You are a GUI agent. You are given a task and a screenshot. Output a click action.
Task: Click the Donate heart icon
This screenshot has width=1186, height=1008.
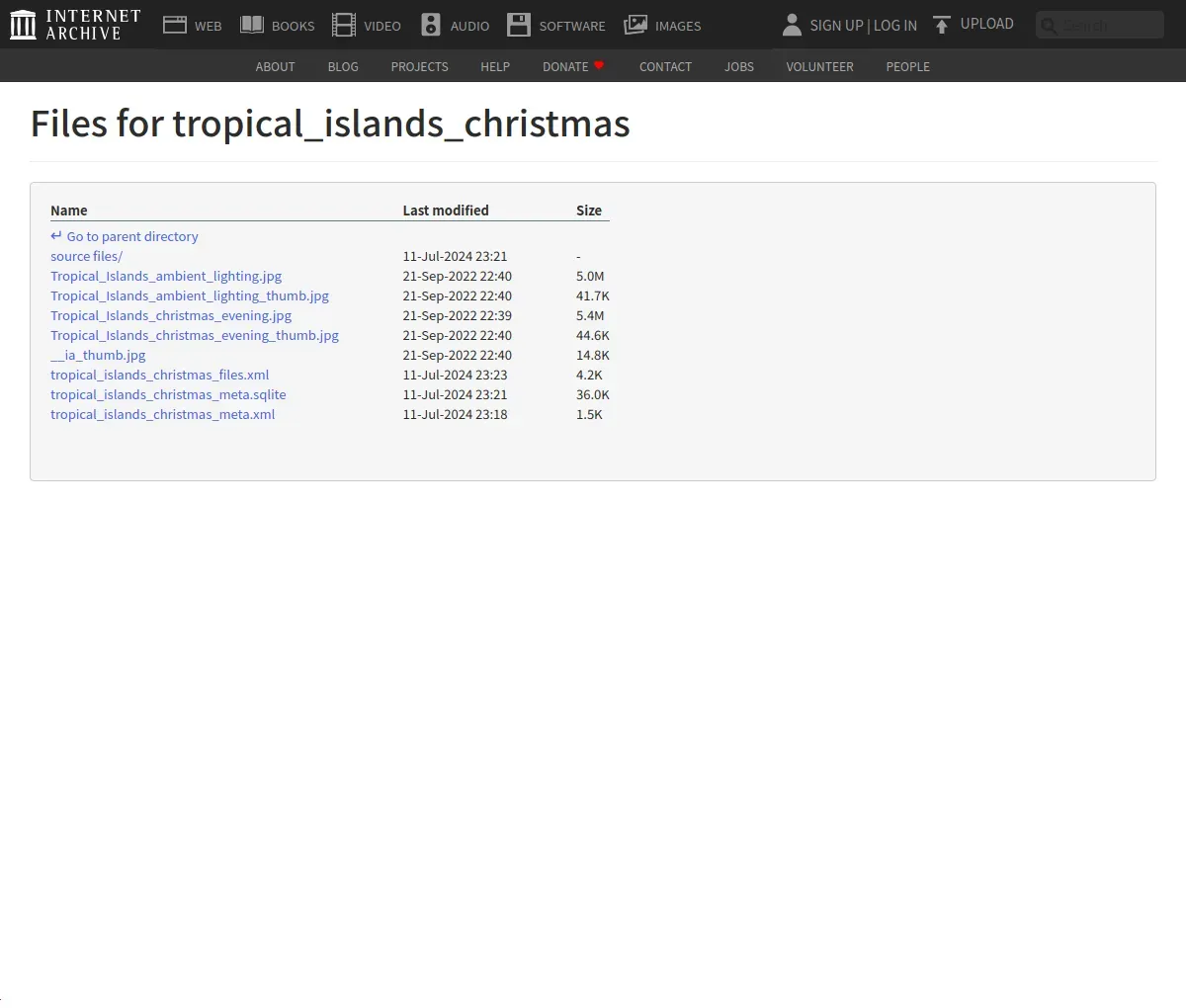599,65
